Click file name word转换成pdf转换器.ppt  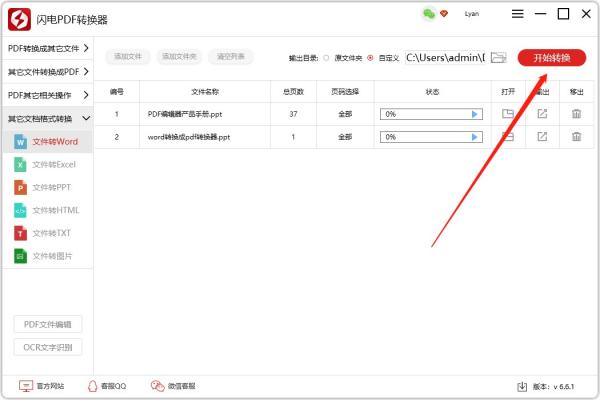(189, 137)
